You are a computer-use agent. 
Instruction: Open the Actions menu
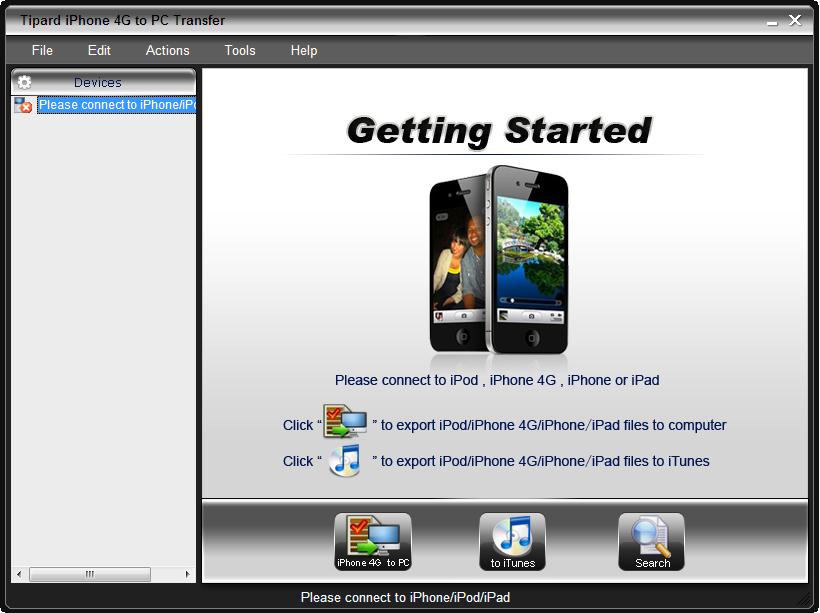pyautogui.click(x=167, y=50)
